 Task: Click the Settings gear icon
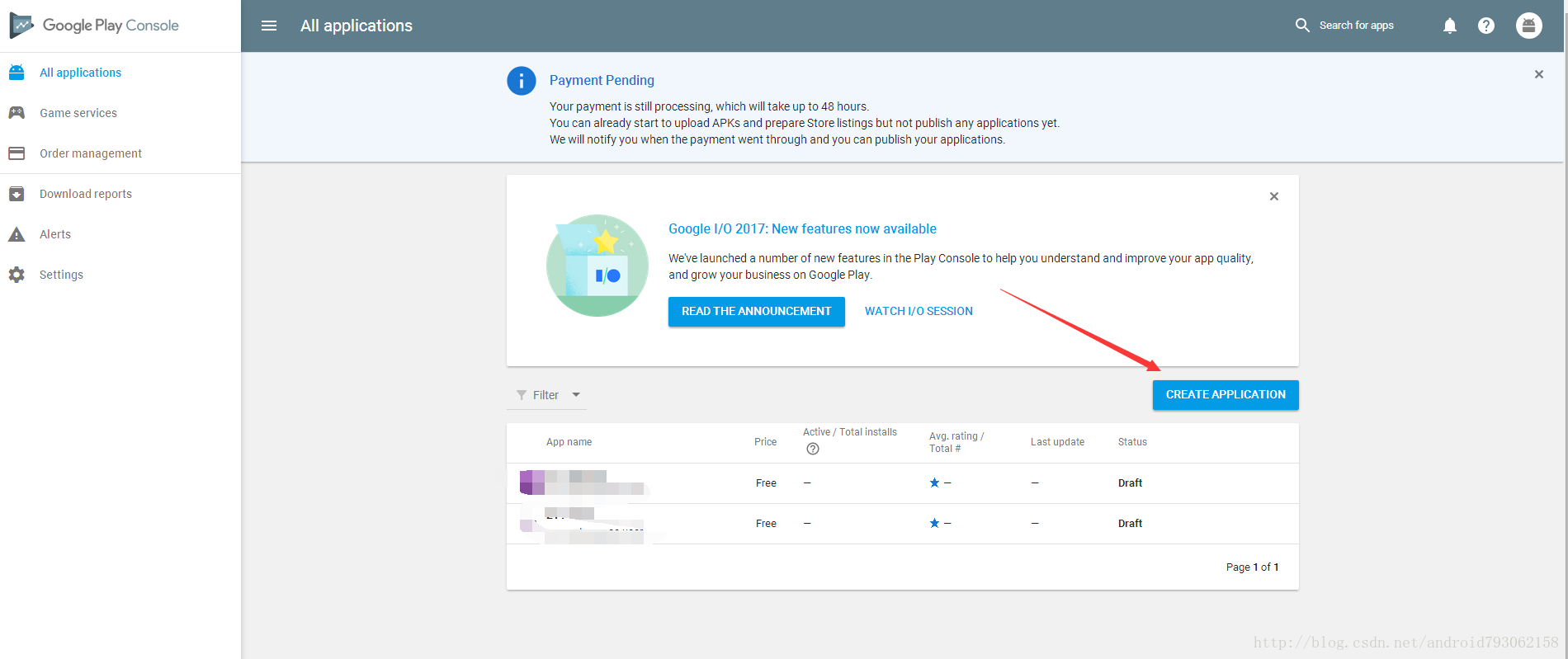(17, 275)
